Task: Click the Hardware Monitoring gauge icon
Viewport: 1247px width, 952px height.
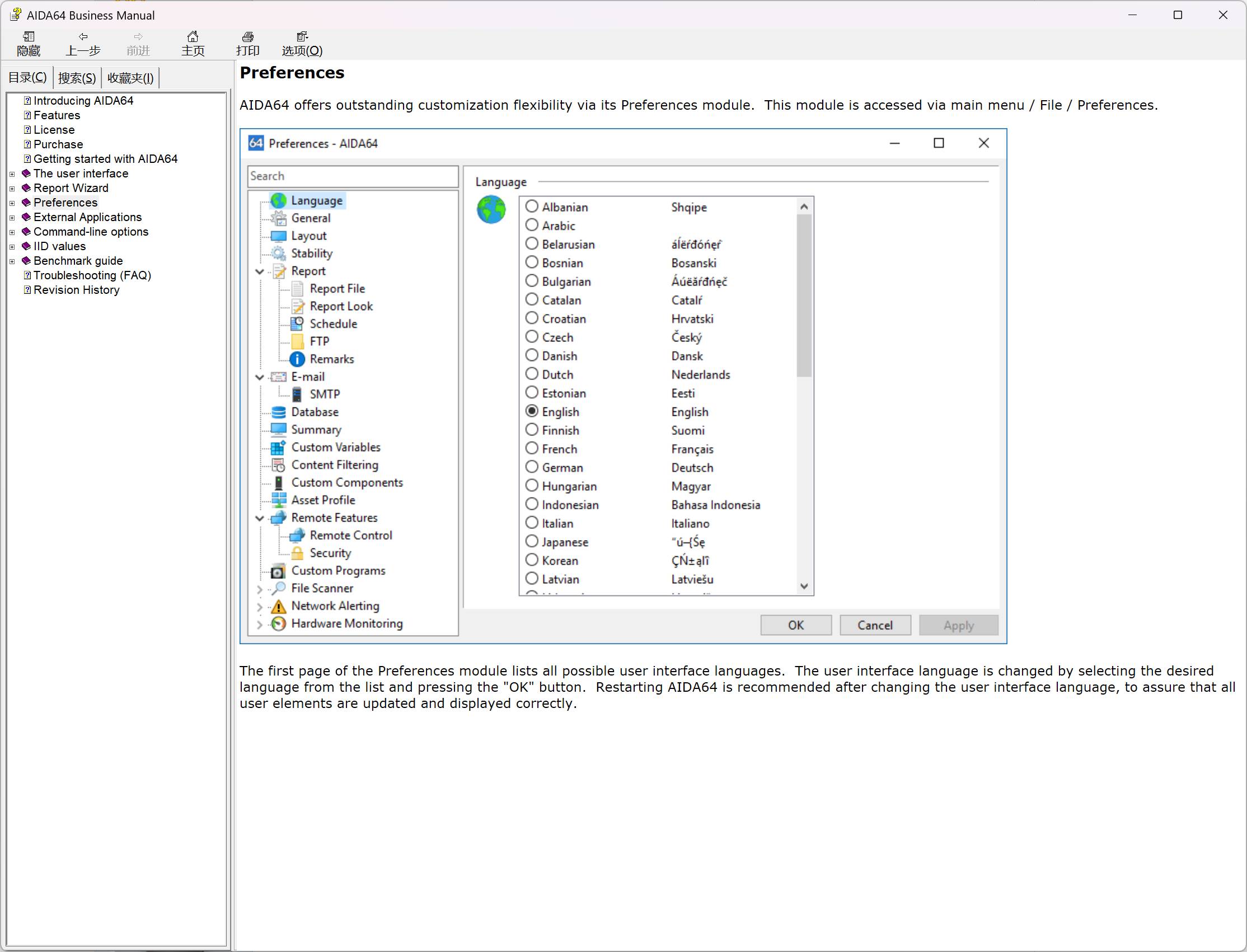Action: click(278, 623)
